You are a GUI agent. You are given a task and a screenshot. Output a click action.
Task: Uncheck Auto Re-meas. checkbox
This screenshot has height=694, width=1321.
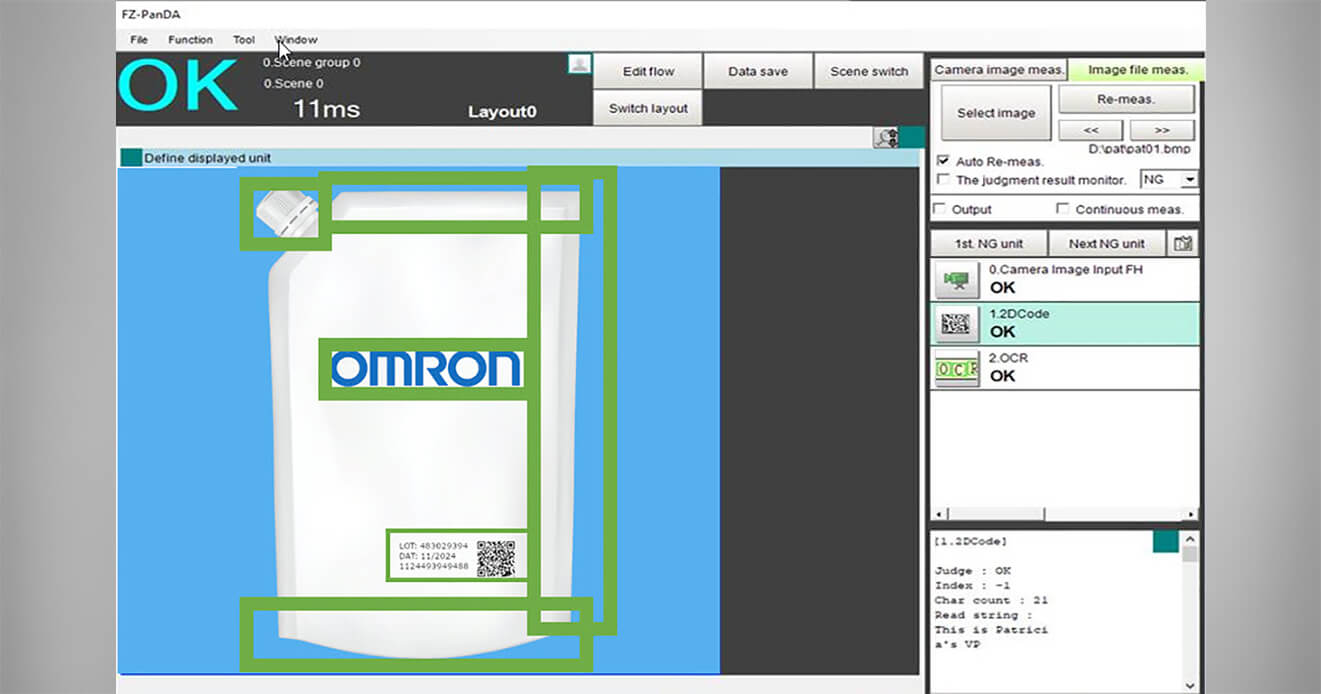click(x=942, y=161)
